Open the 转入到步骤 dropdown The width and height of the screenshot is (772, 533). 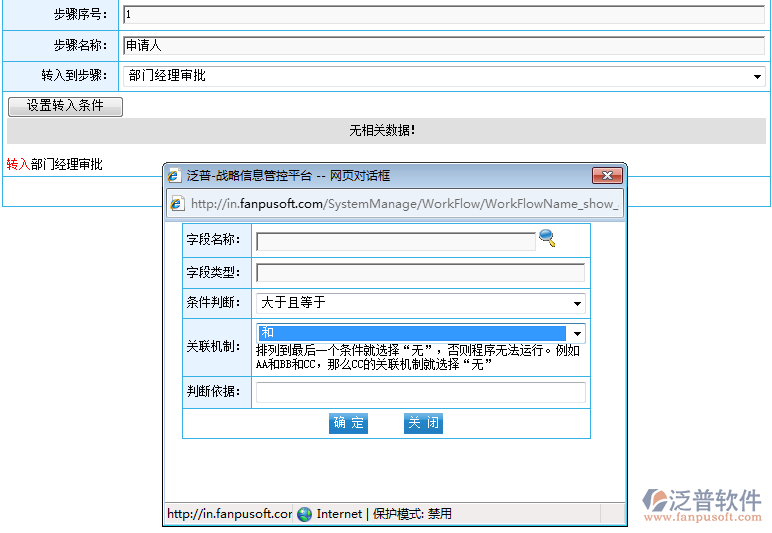click(x=757, y=76)
